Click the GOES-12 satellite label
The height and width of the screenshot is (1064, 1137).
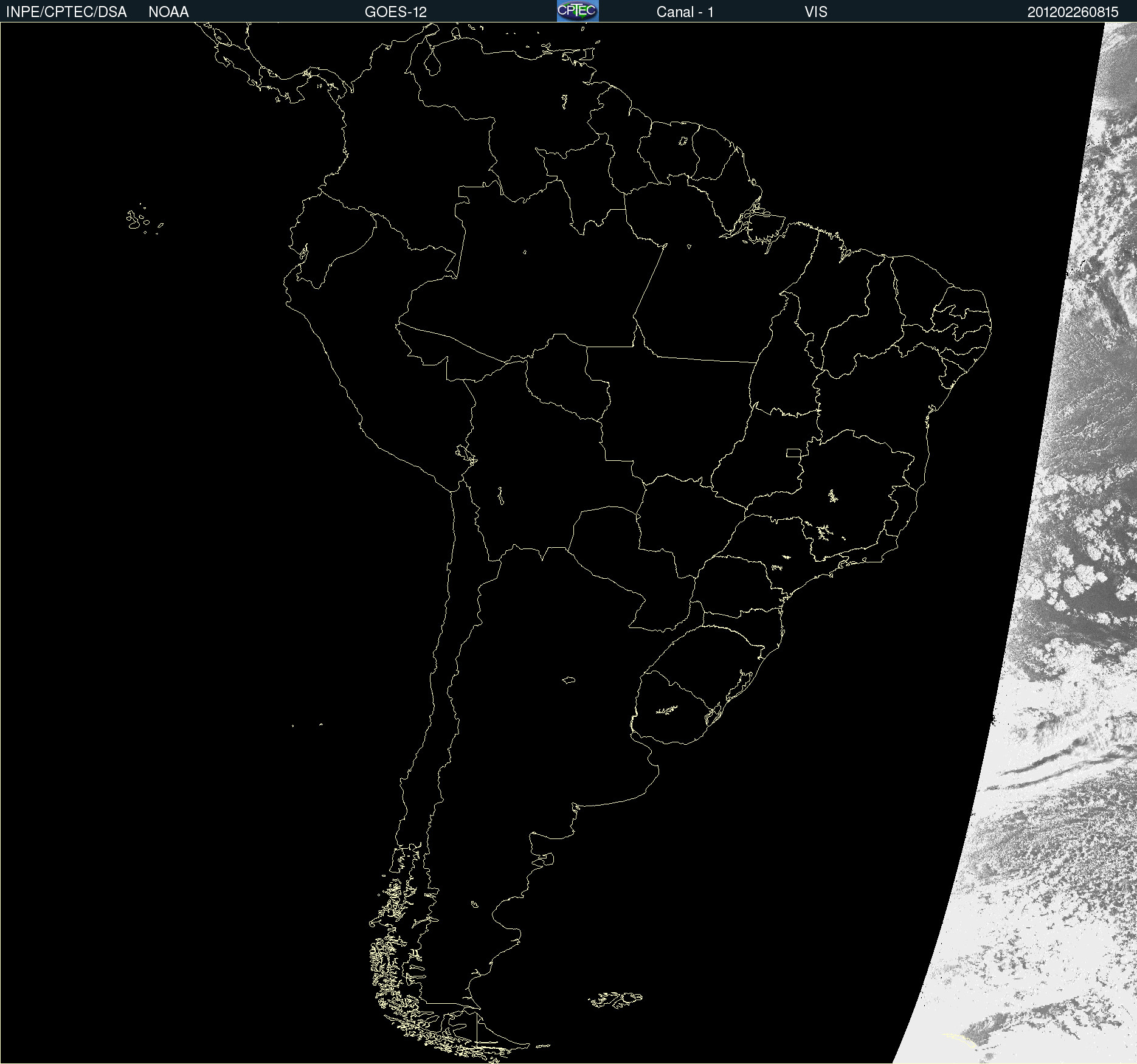click(x=396, y=12)
